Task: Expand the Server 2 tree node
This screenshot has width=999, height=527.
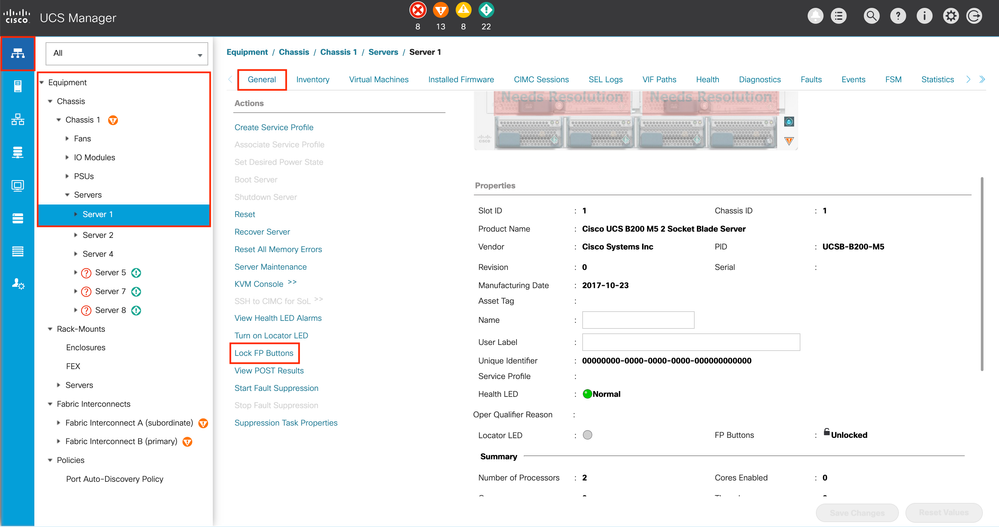Action: coord(76,235)
